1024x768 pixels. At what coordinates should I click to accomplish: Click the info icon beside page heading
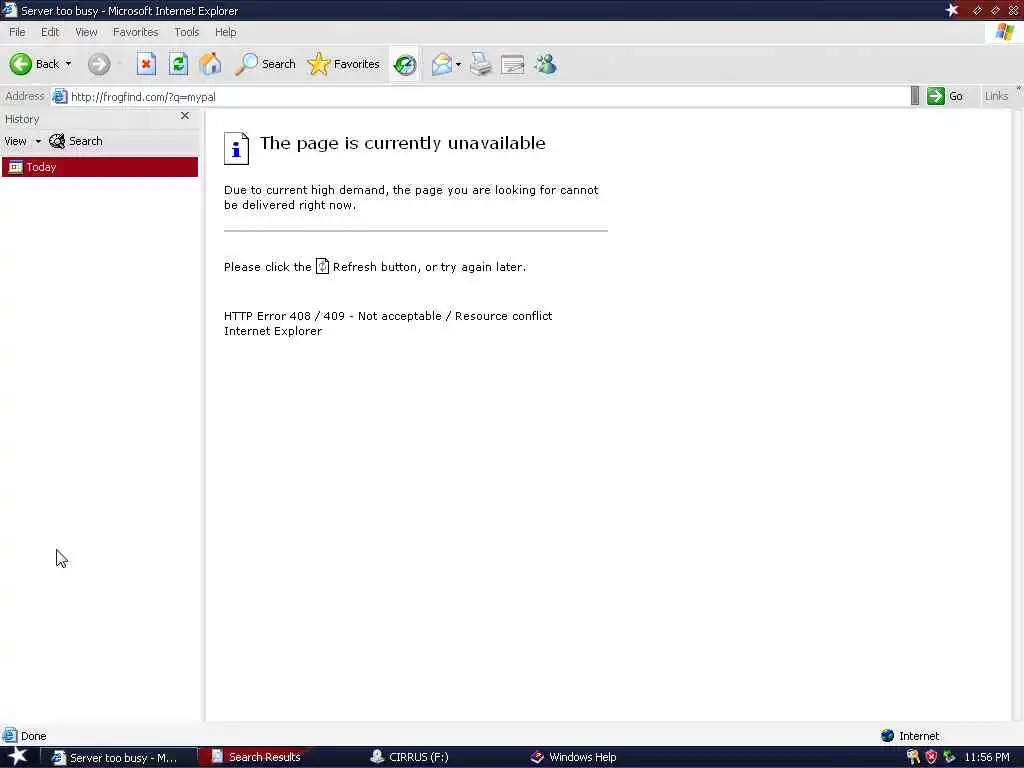pos(236,148)
